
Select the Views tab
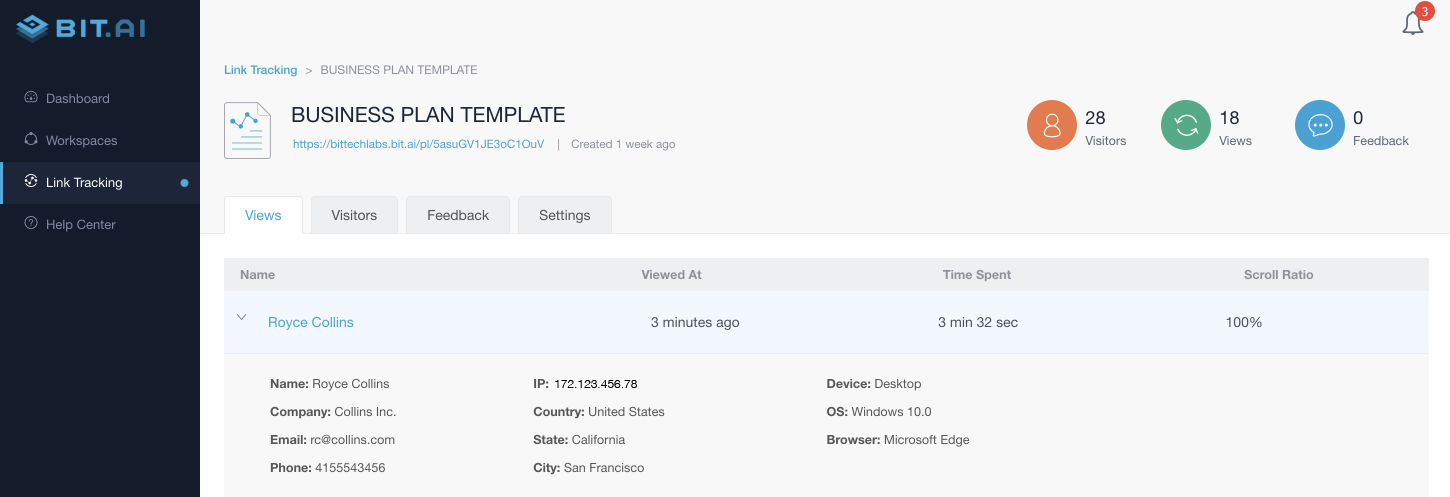coord(263,215)
